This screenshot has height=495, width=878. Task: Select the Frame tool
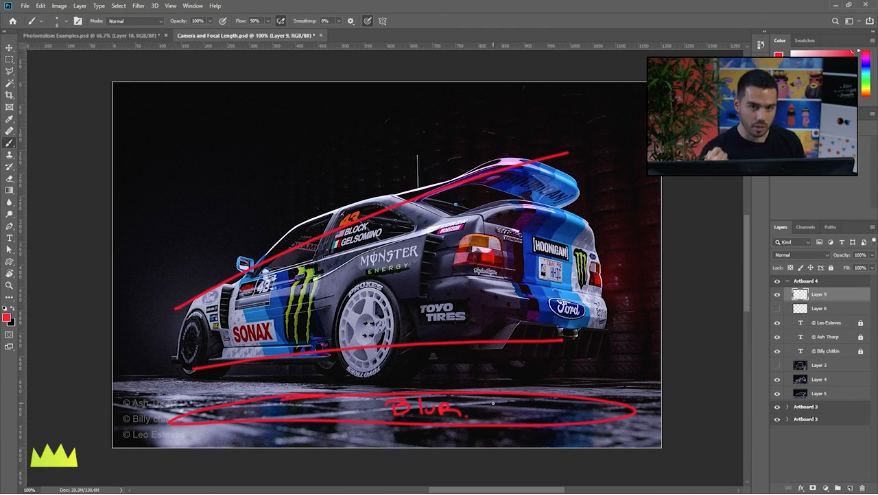coord(9,107)
